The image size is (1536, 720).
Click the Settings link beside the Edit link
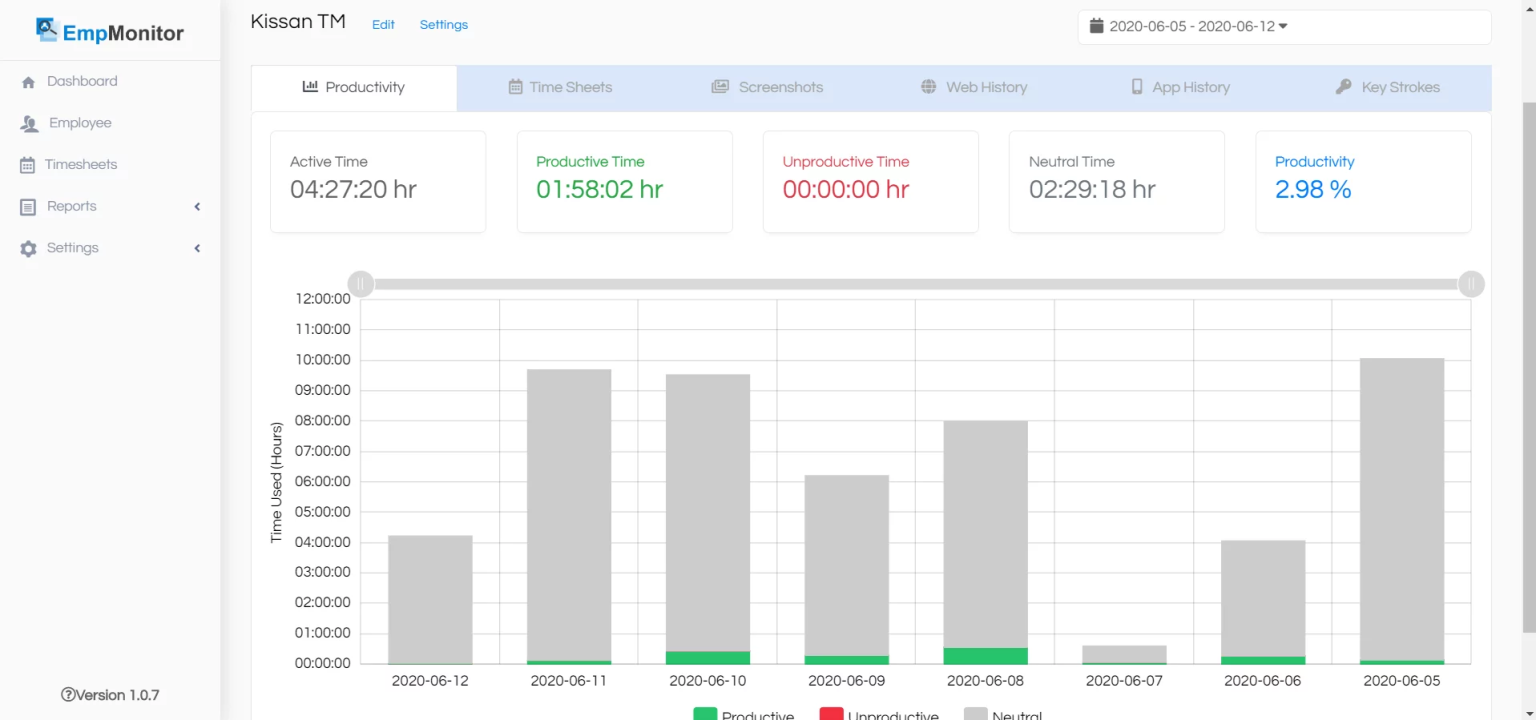[443, 24]
